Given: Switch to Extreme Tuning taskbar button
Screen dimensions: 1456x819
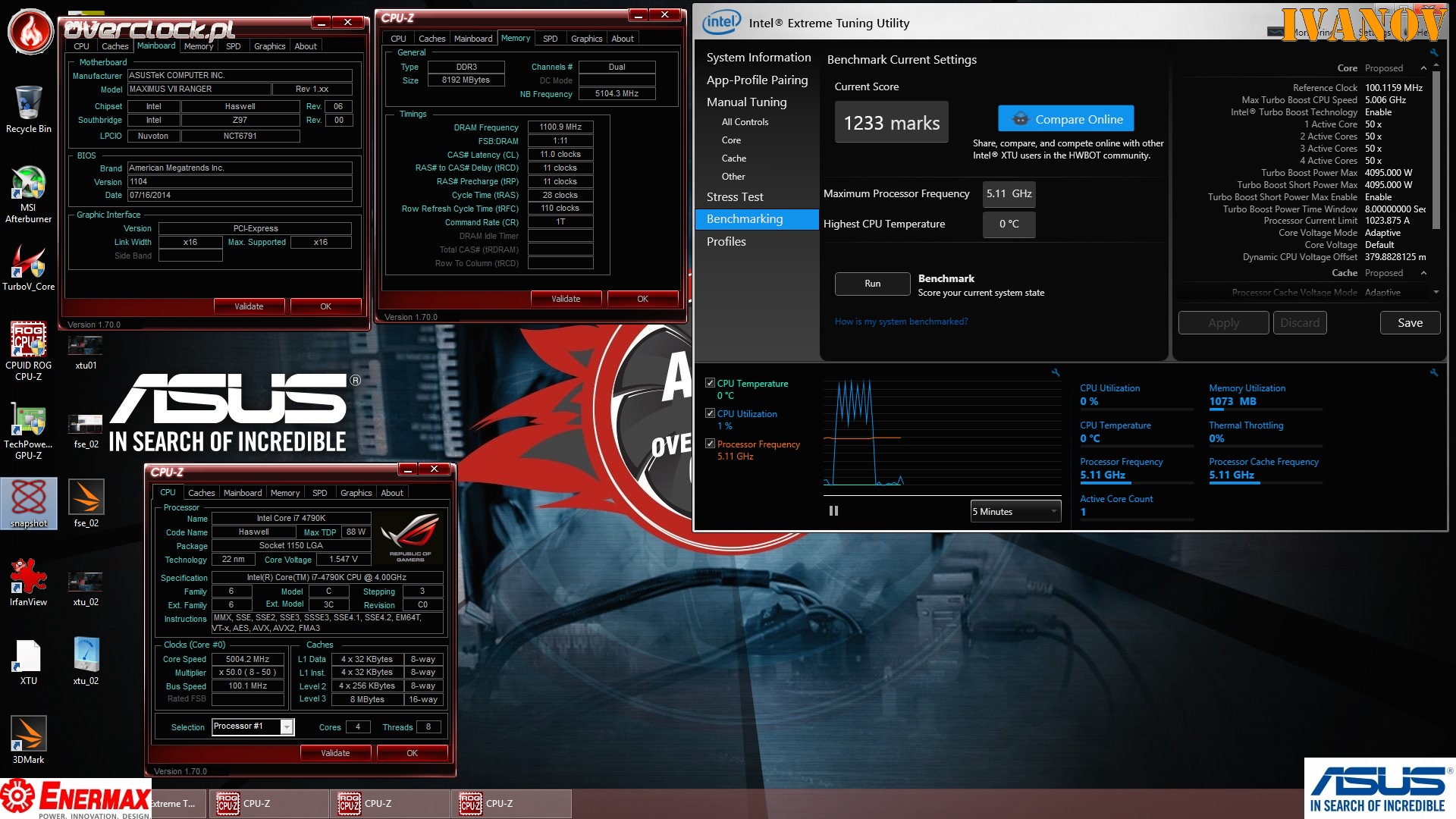Looking at the screenshot, I should click(179, 804).
